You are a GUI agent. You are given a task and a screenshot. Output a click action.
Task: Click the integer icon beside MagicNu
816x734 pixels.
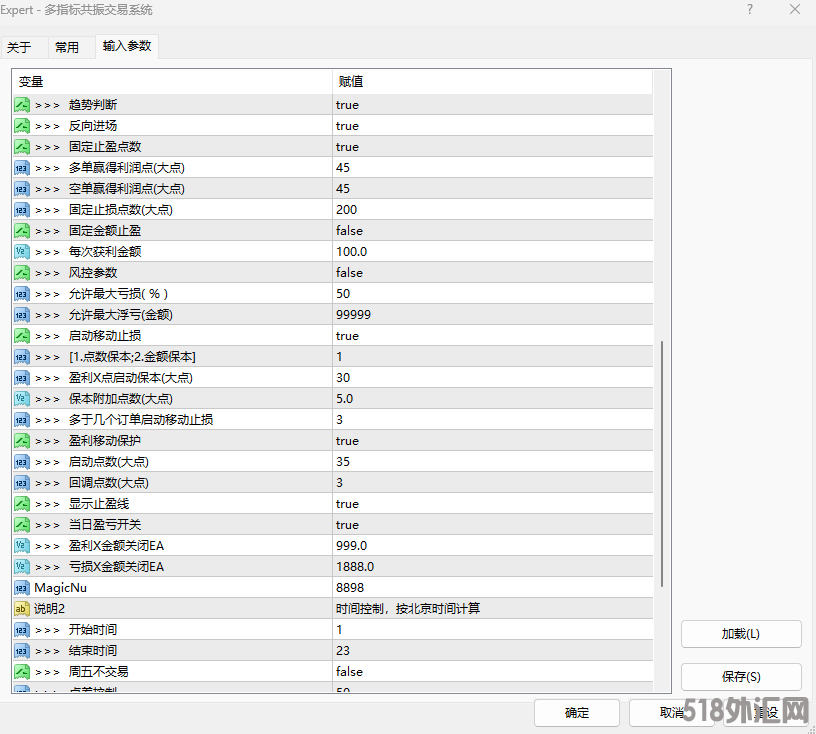point(22,588)
